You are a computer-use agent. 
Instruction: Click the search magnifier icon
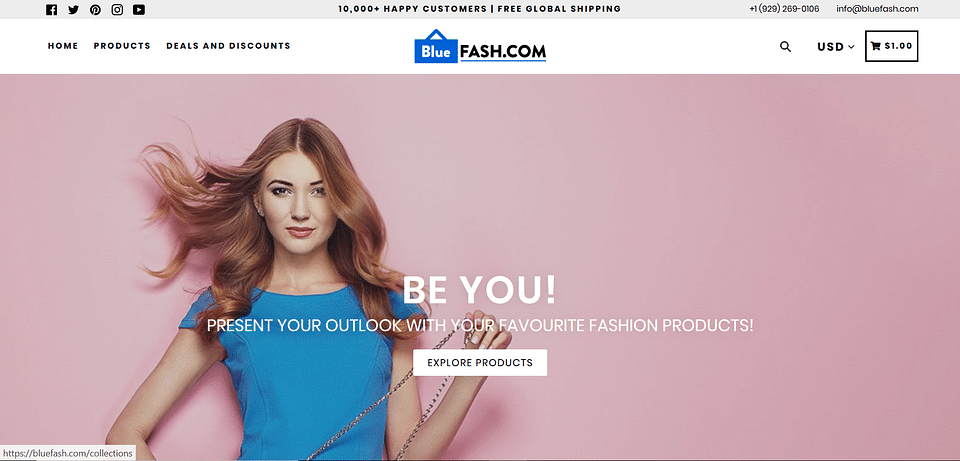[786, 47]
